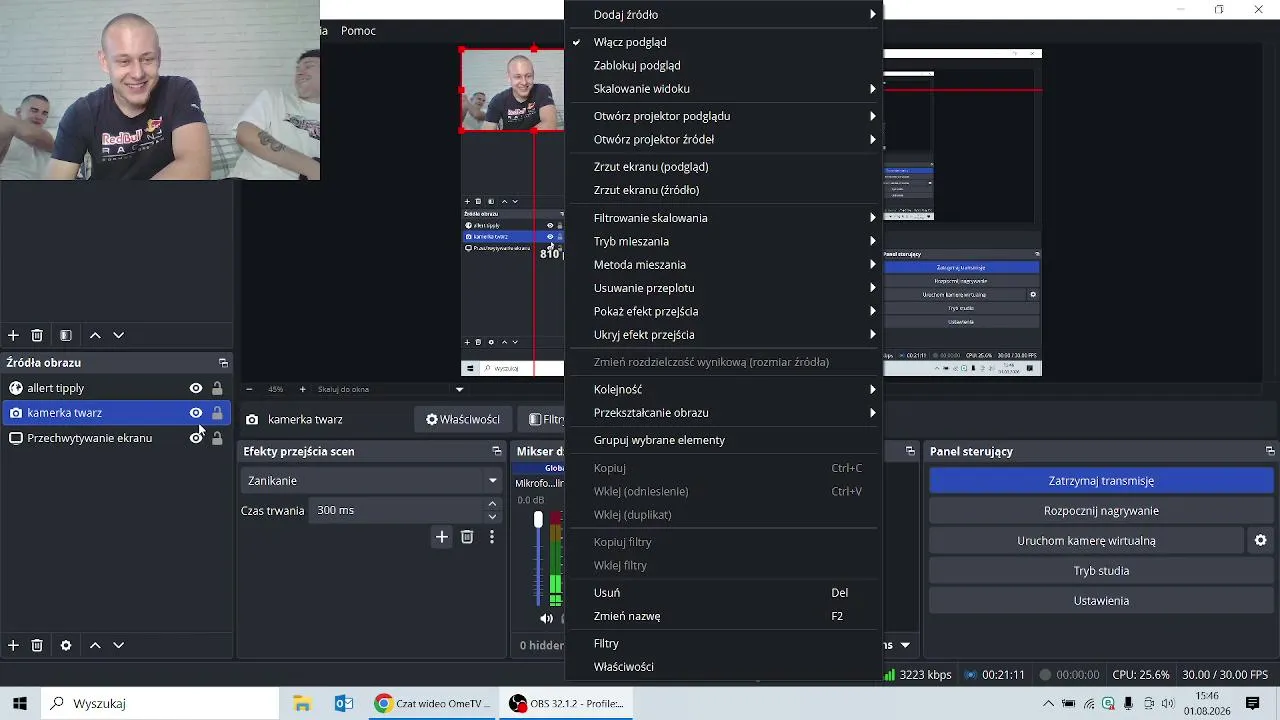The width and height of the screenshot is (1280, 720).
Task: Choose Zrzut ekranu (podgląd) from context menu
Action: coord(724,167)
